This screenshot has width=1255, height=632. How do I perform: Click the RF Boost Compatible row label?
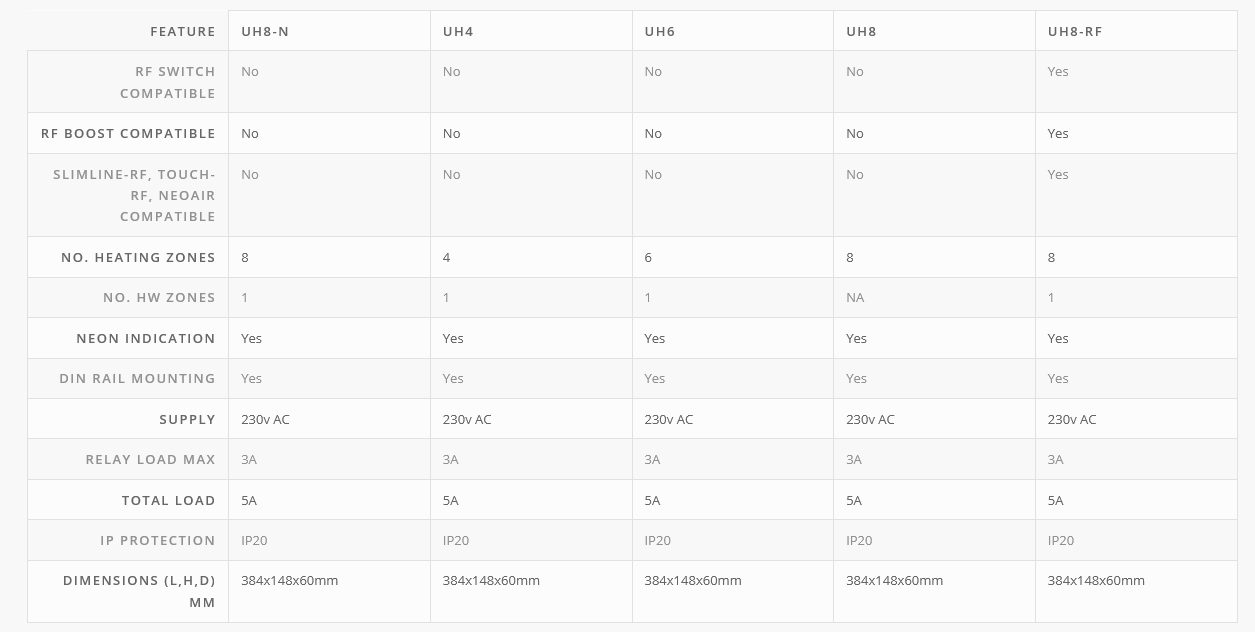pos(128,133)
